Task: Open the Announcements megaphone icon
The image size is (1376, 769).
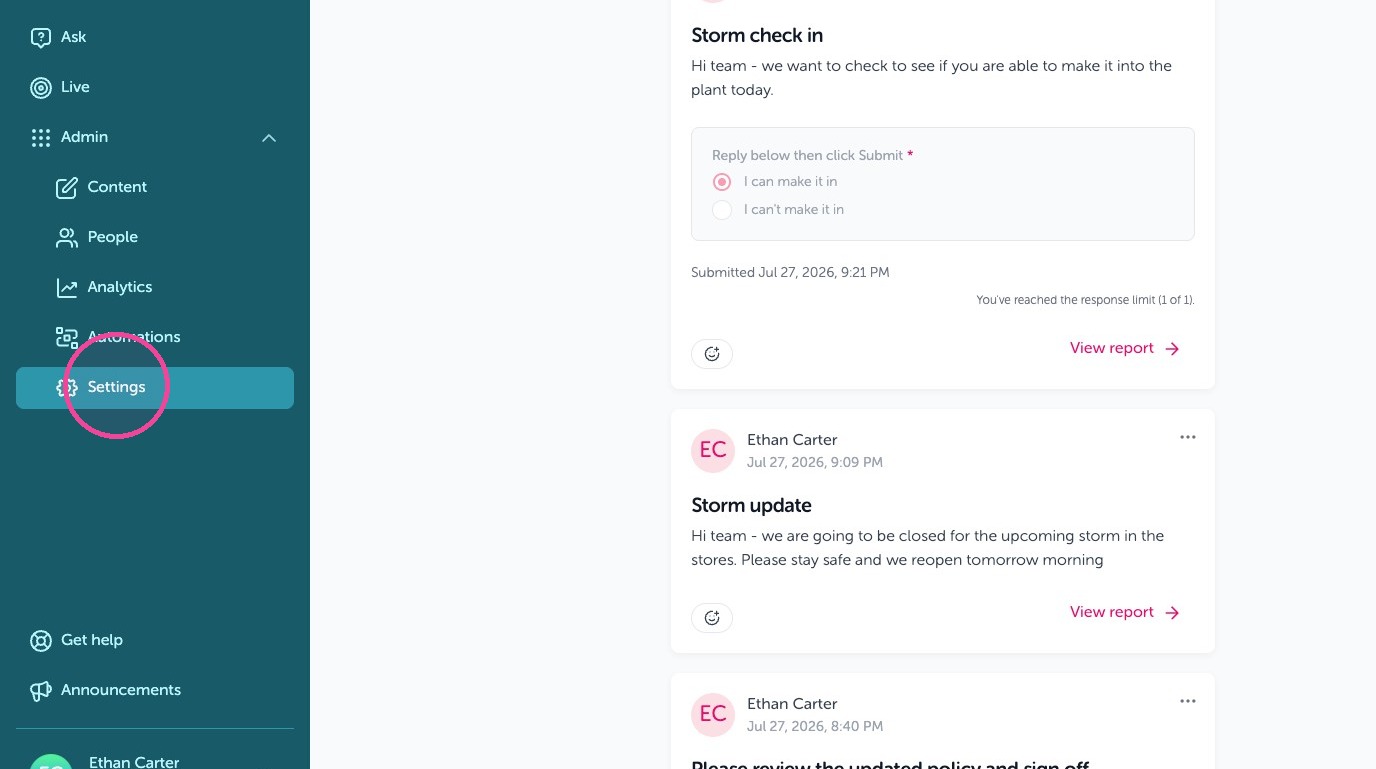Action: (41, 690)
